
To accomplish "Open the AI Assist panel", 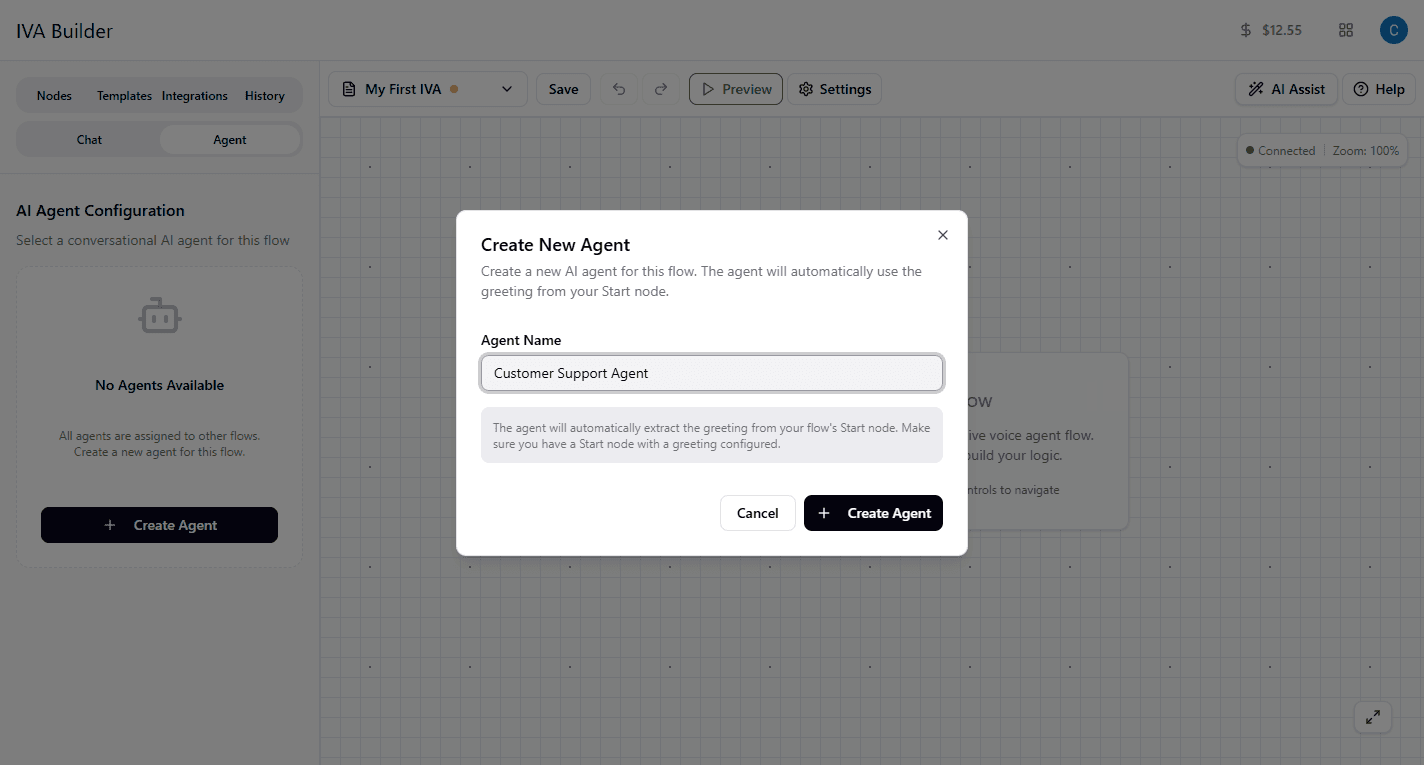I will coord(1285,89).
